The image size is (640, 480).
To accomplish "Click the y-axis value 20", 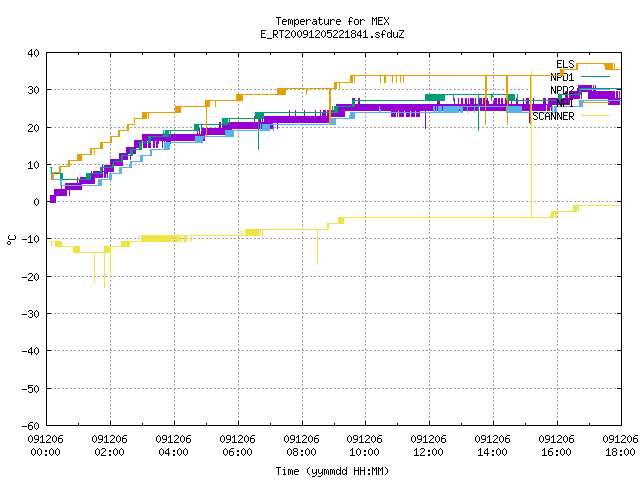I will [x=33, y=128].
